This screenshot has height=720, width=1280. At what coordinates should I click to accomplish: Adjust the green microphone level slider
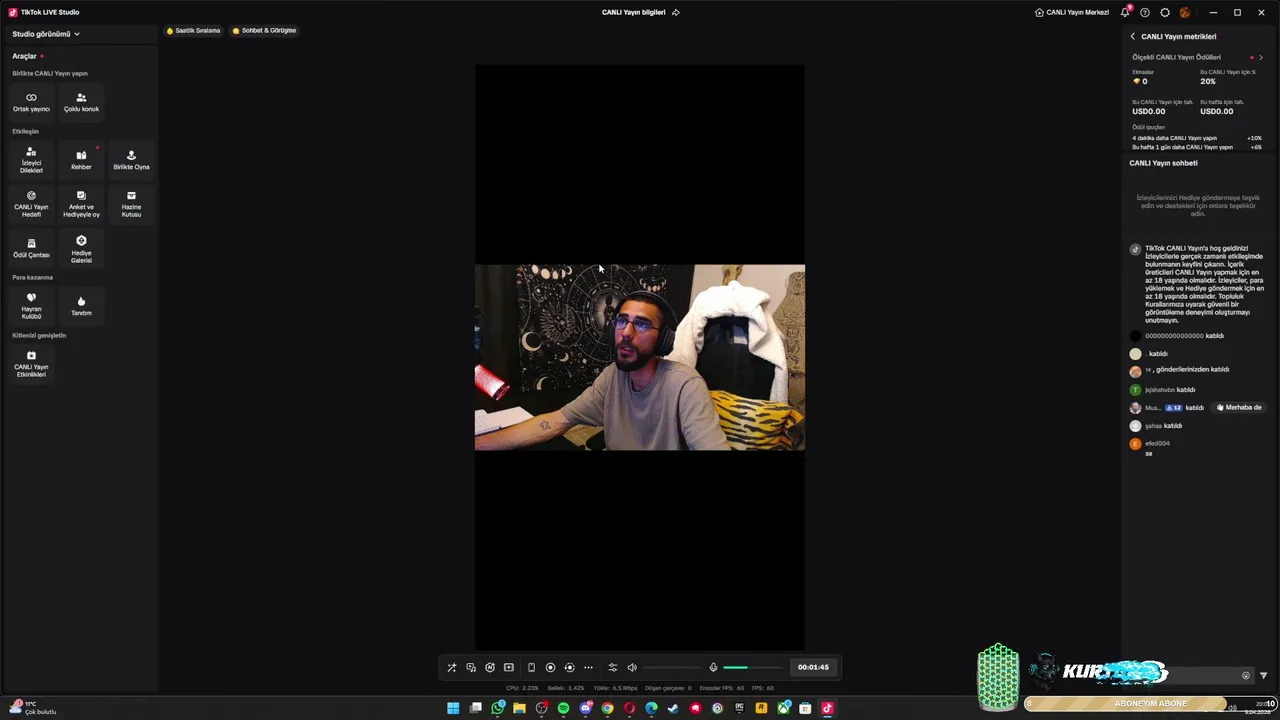[x=753, y=667]
